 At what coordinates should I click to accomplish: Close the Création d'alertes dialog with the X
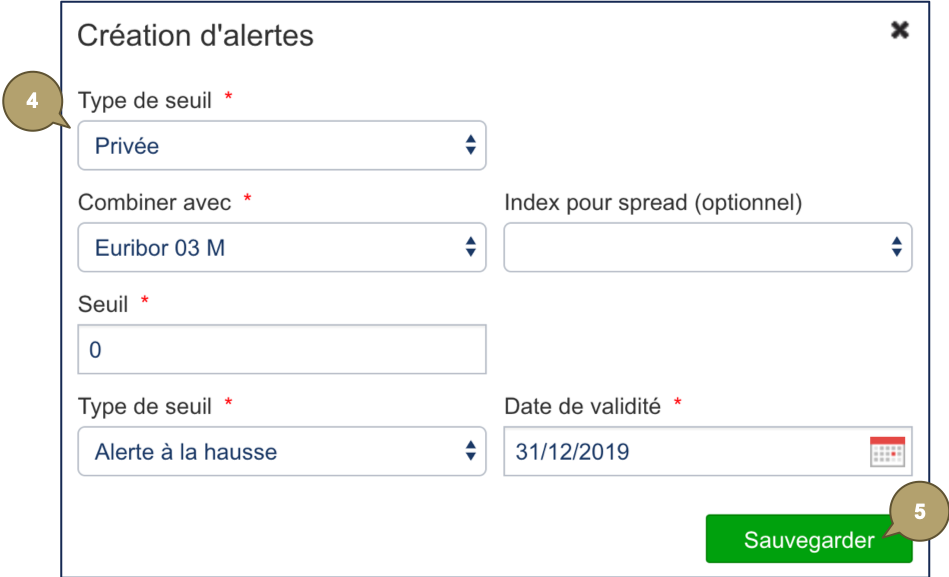pos(898,30)
